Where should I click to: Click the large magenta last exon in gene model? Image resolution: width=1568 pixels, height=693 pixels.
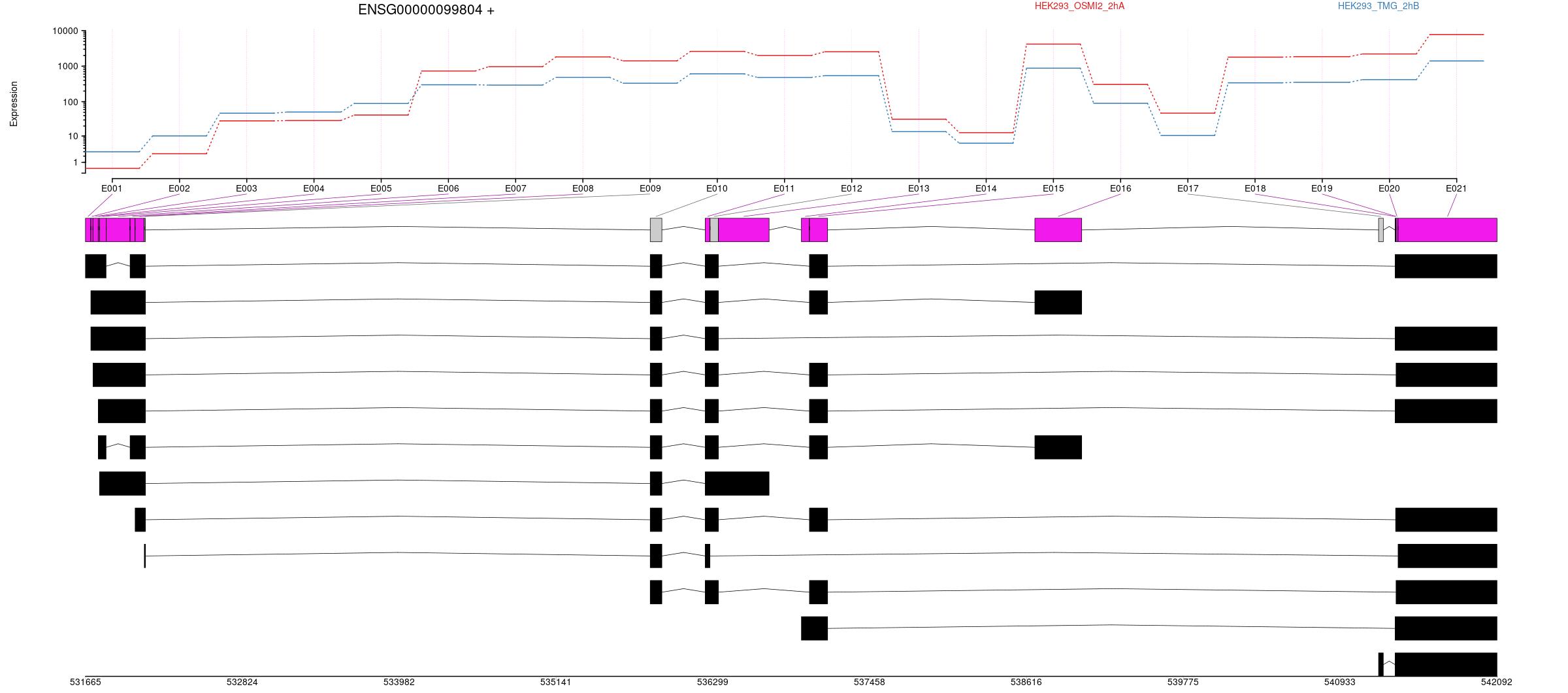(1447, 230)
